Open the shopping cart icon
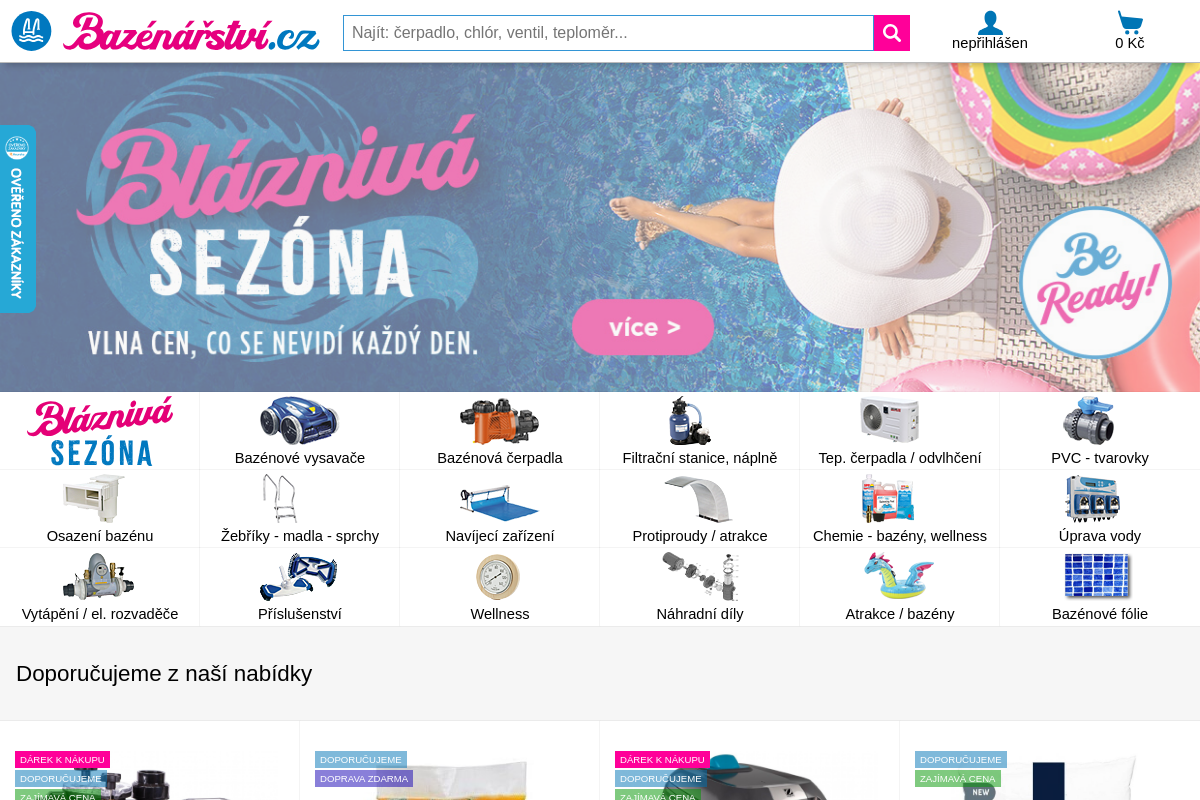1200x800 pixels. 1130,23
